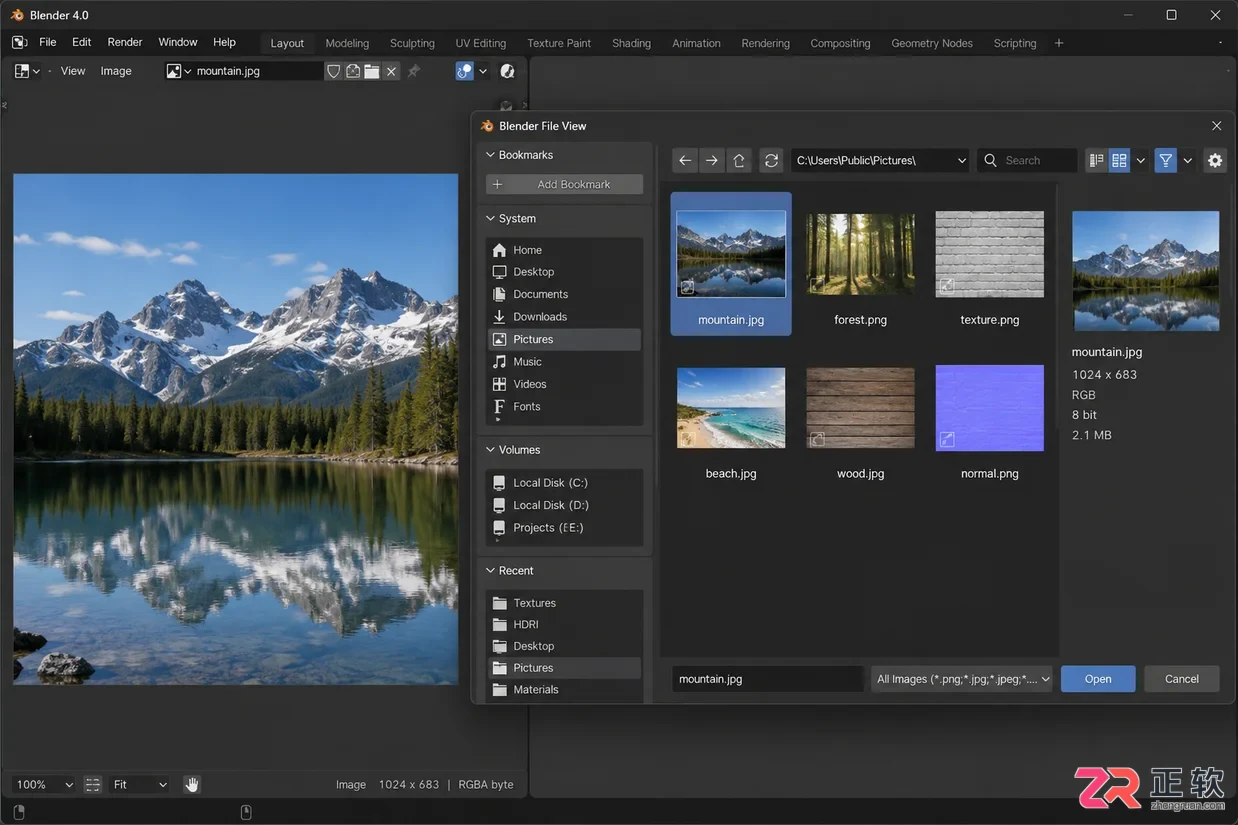Open the All Images file type dropdown
The height and width of the screenshot is (825, 1238).
pos(962,679)
